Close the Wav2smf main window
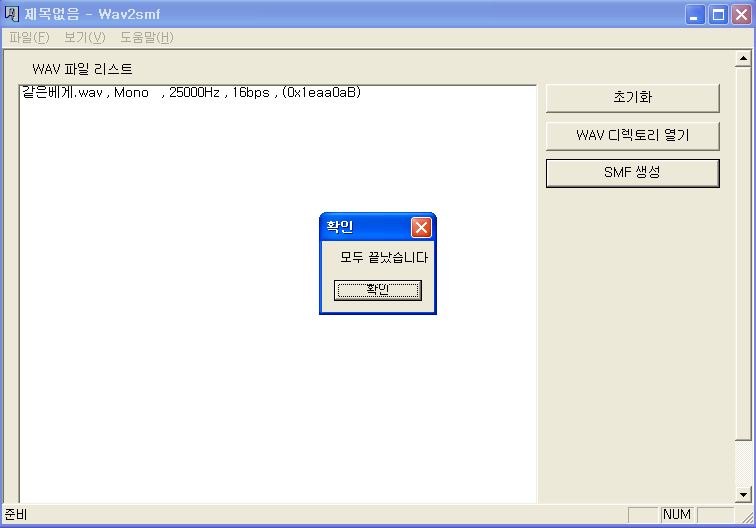The image size is (756, 528). 741,15
